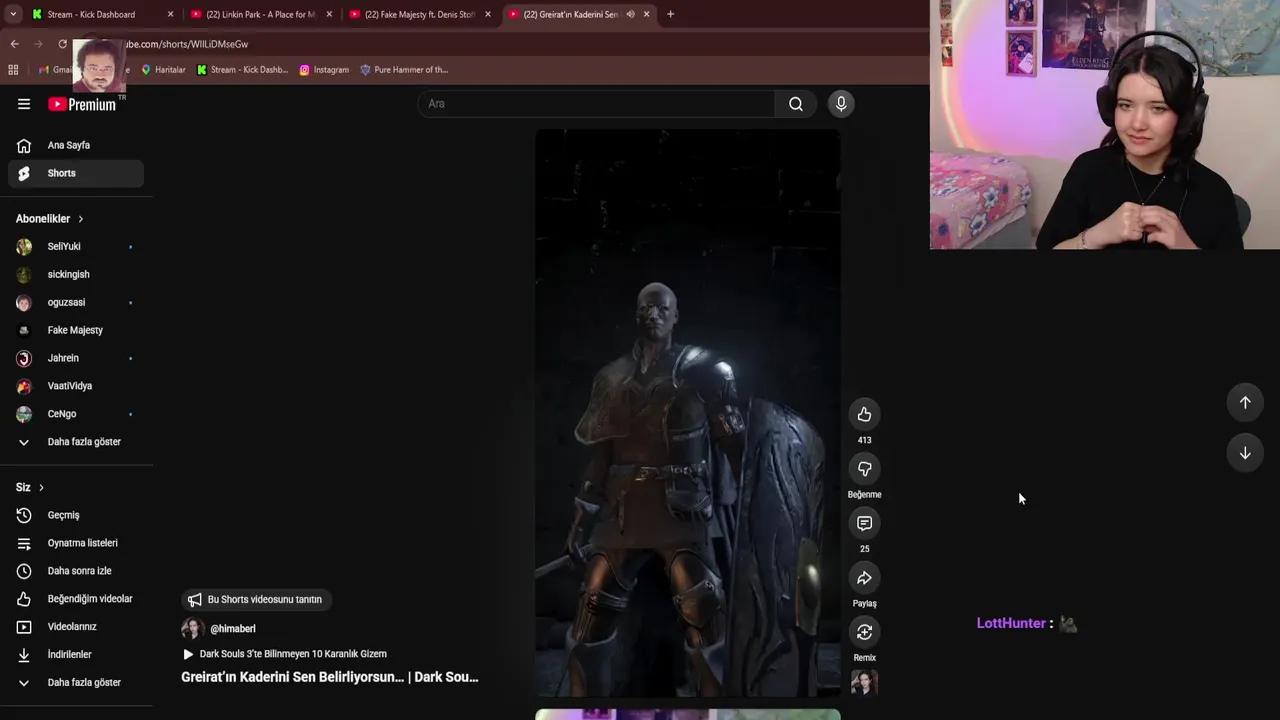
Task: Open Haritalar bookmark
Action: pos(163,70)
